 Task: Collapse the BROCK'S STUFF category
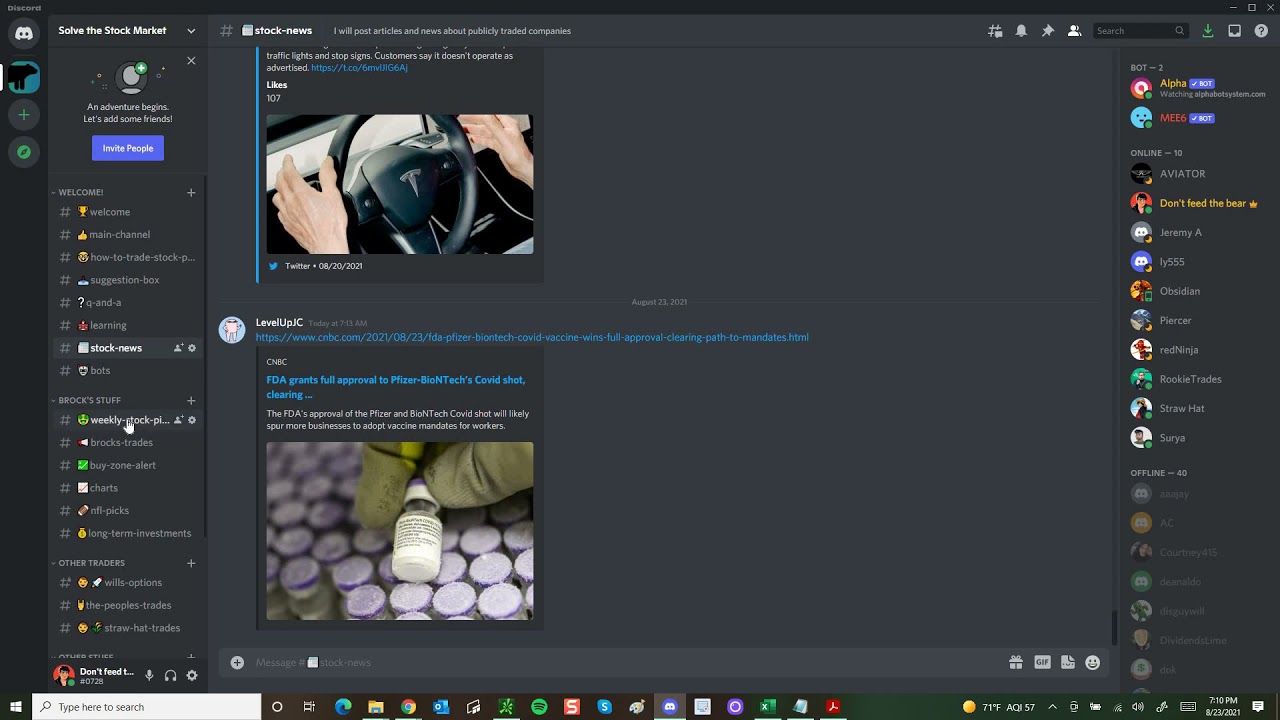89,400
